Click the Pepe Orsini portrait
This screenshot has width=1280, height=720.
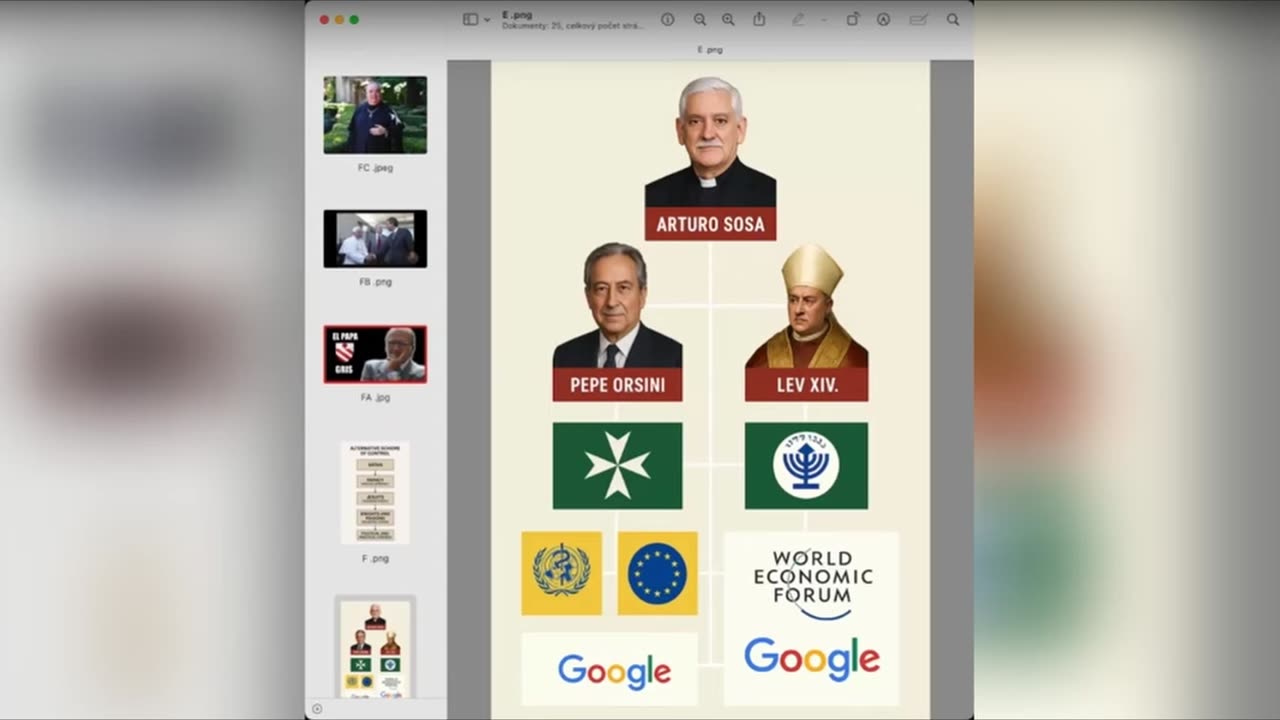[617, 305]
